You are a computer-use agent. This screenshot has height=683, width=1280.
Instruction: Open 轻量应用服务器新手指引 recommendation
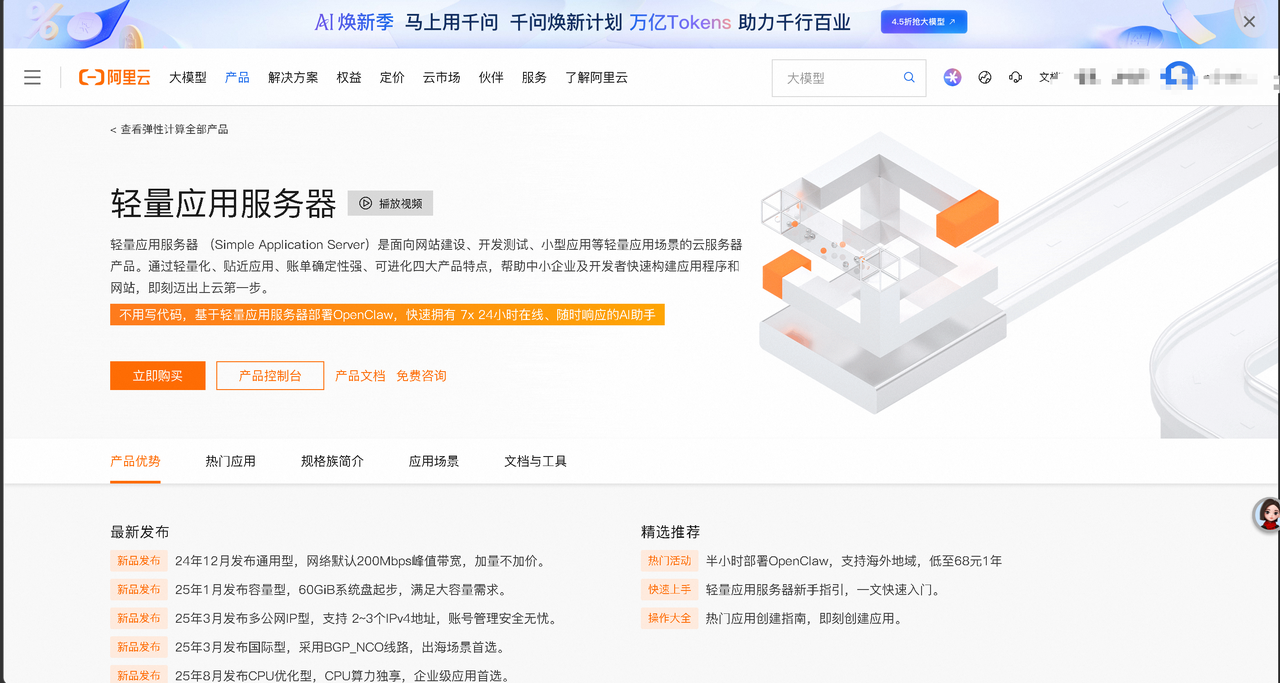point(823,590)
